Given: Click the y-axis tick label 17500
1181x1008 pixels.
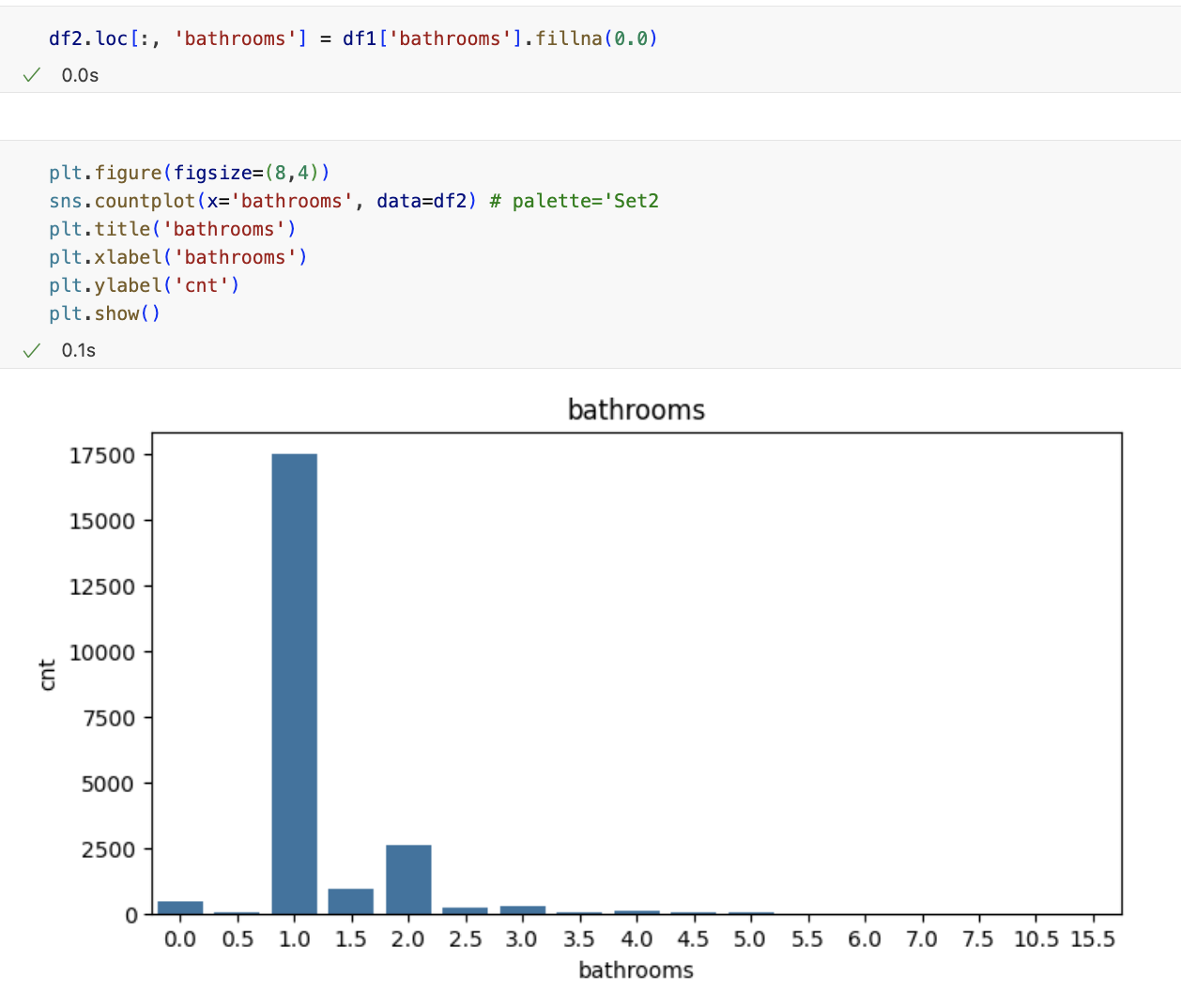Looking at the screenshot, I should (x=102, y=455).
